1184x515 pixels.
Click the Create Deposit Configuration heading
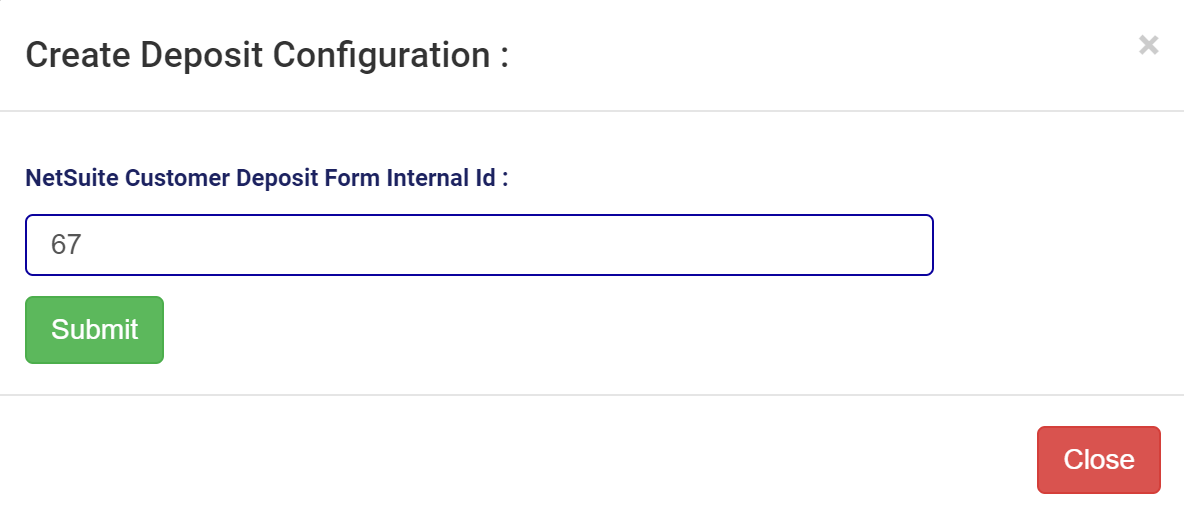pyautogui.click(x=267, y=55)
